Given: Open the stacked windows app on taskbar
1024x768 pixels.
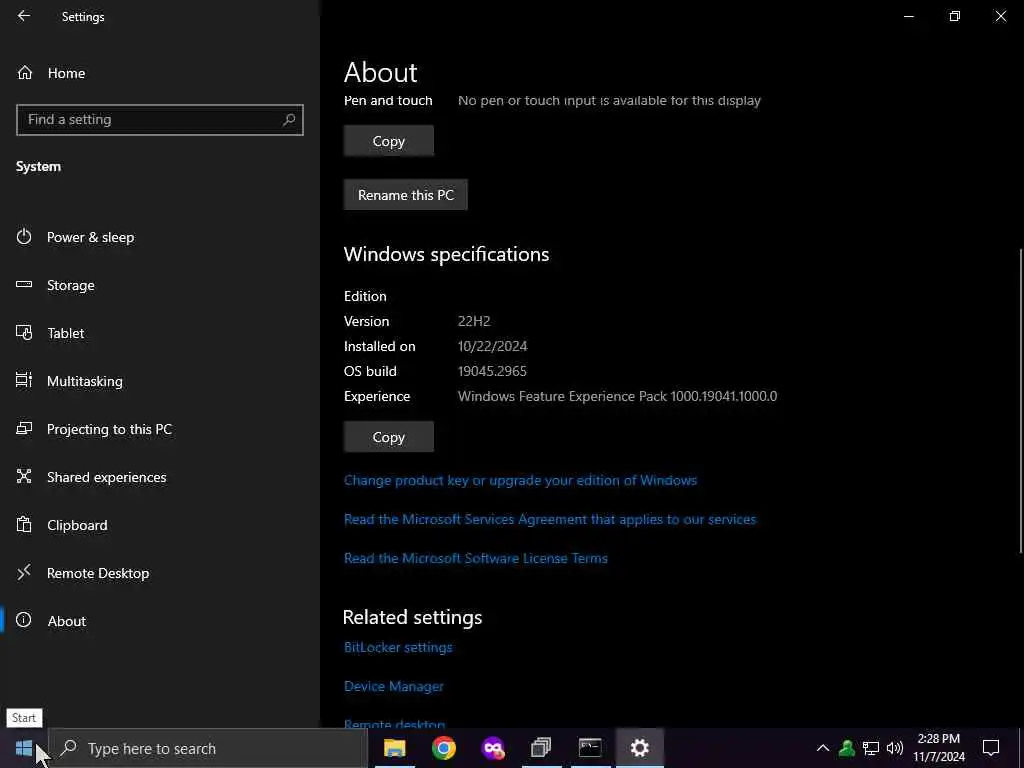Looking at the screenshot, I should tap(541, 748).
